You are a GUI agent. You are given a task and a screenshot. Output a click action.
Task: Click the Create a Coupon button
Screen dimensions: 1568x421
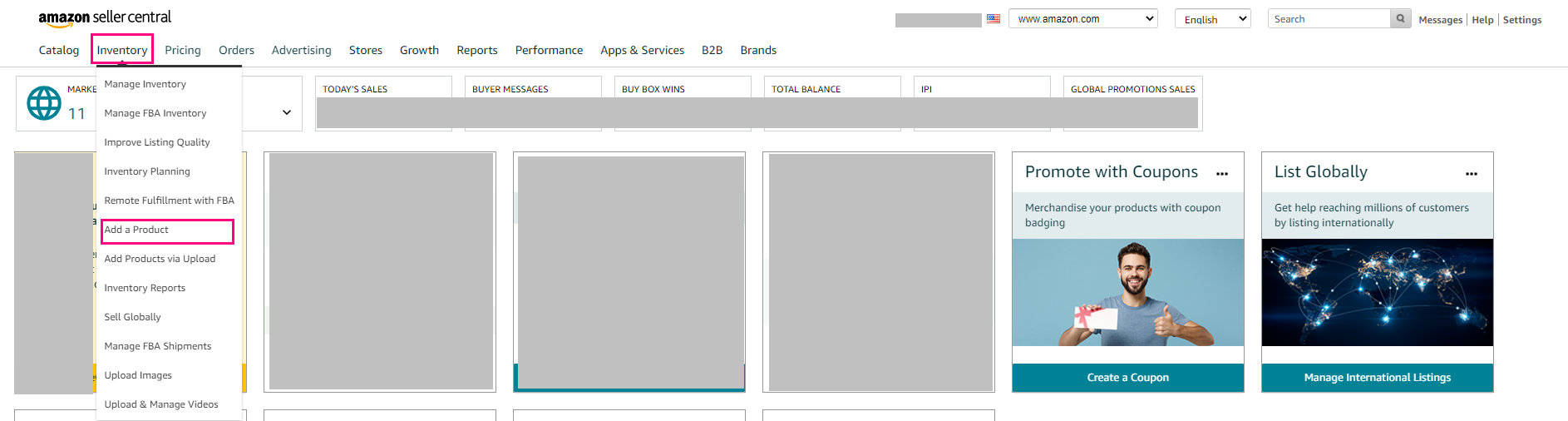coord(1128,378)
